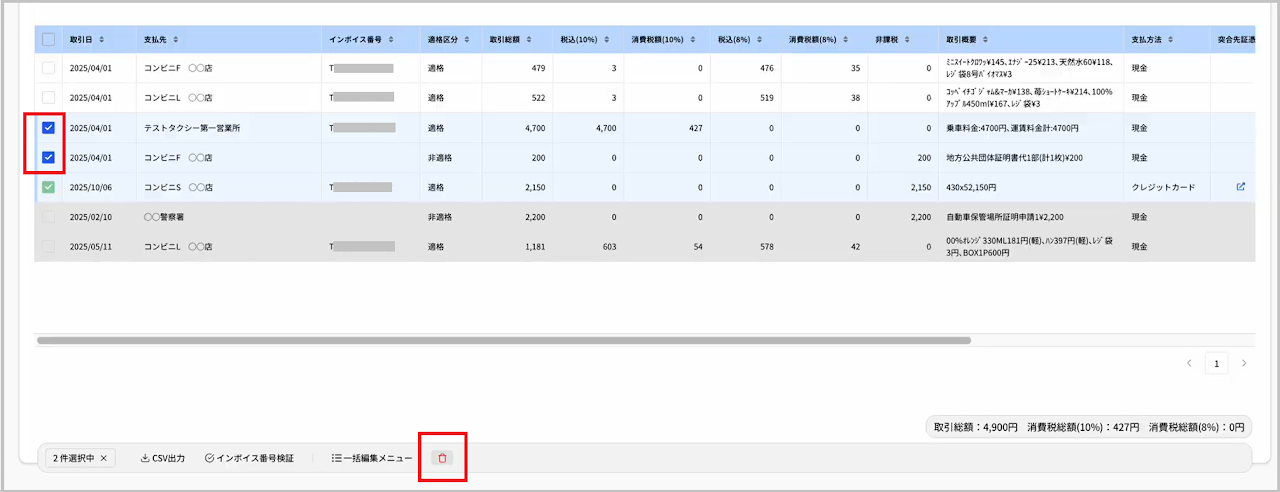
Task: Go to the next page arrow
Action: [1244, 363]
